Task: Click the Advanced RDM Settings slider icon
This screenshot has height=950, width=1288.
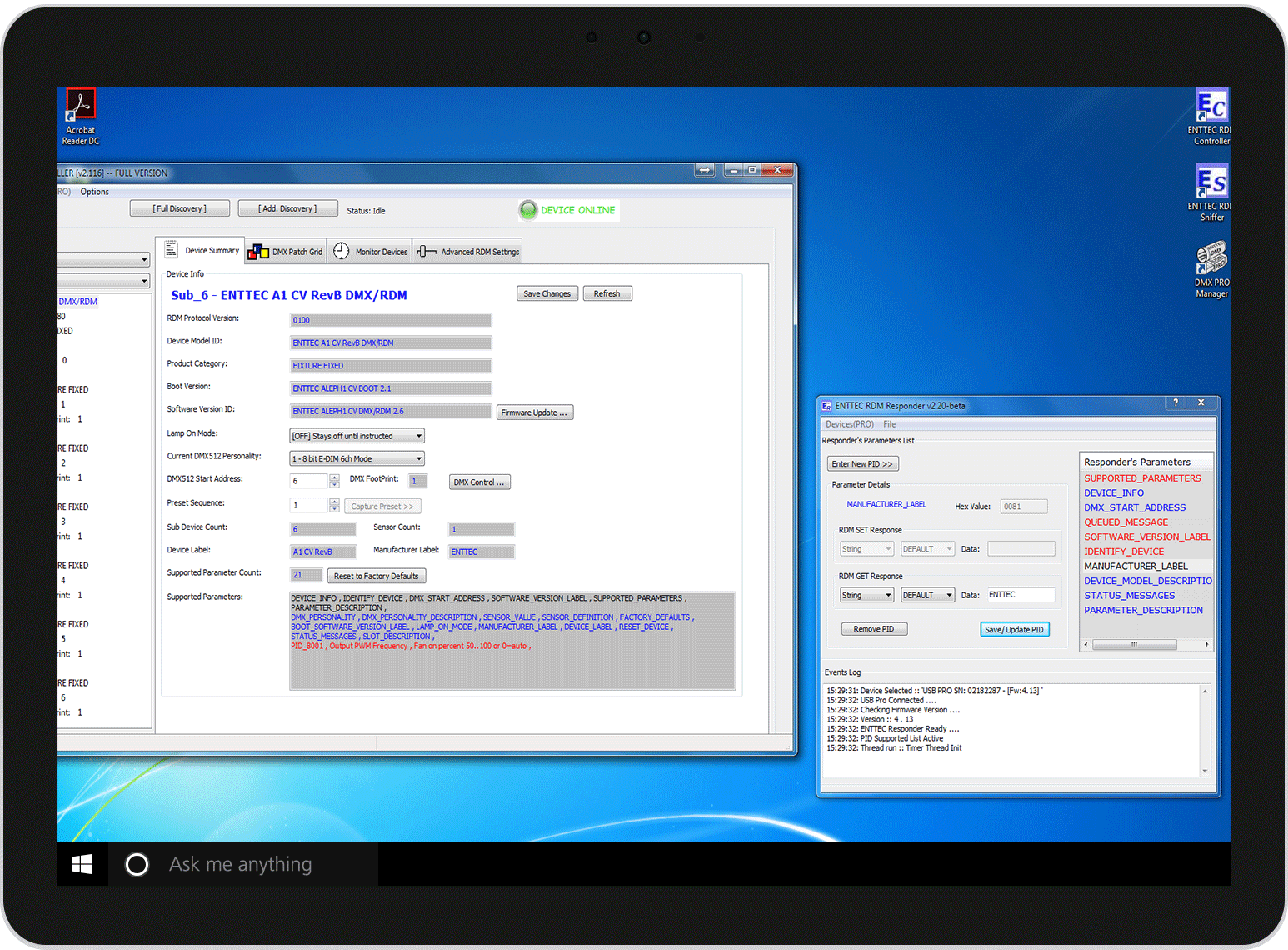Action: pyautogui.click(x=427, y=251)
